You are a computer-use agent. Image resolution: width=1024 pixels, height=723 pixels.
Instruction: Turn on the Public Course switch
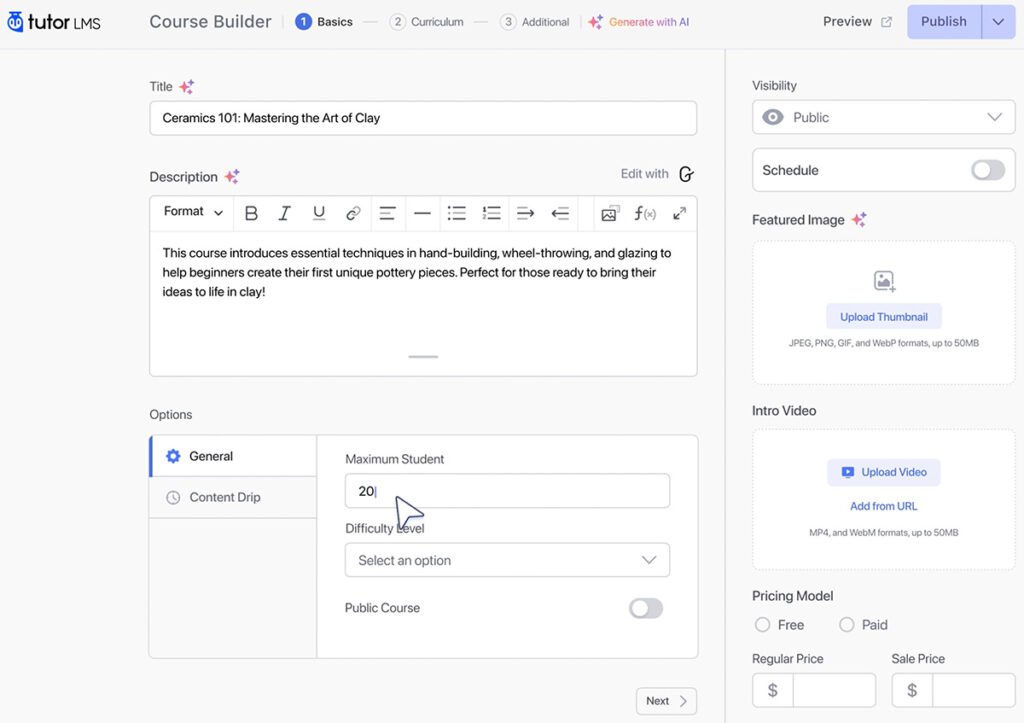coord(645,607)
